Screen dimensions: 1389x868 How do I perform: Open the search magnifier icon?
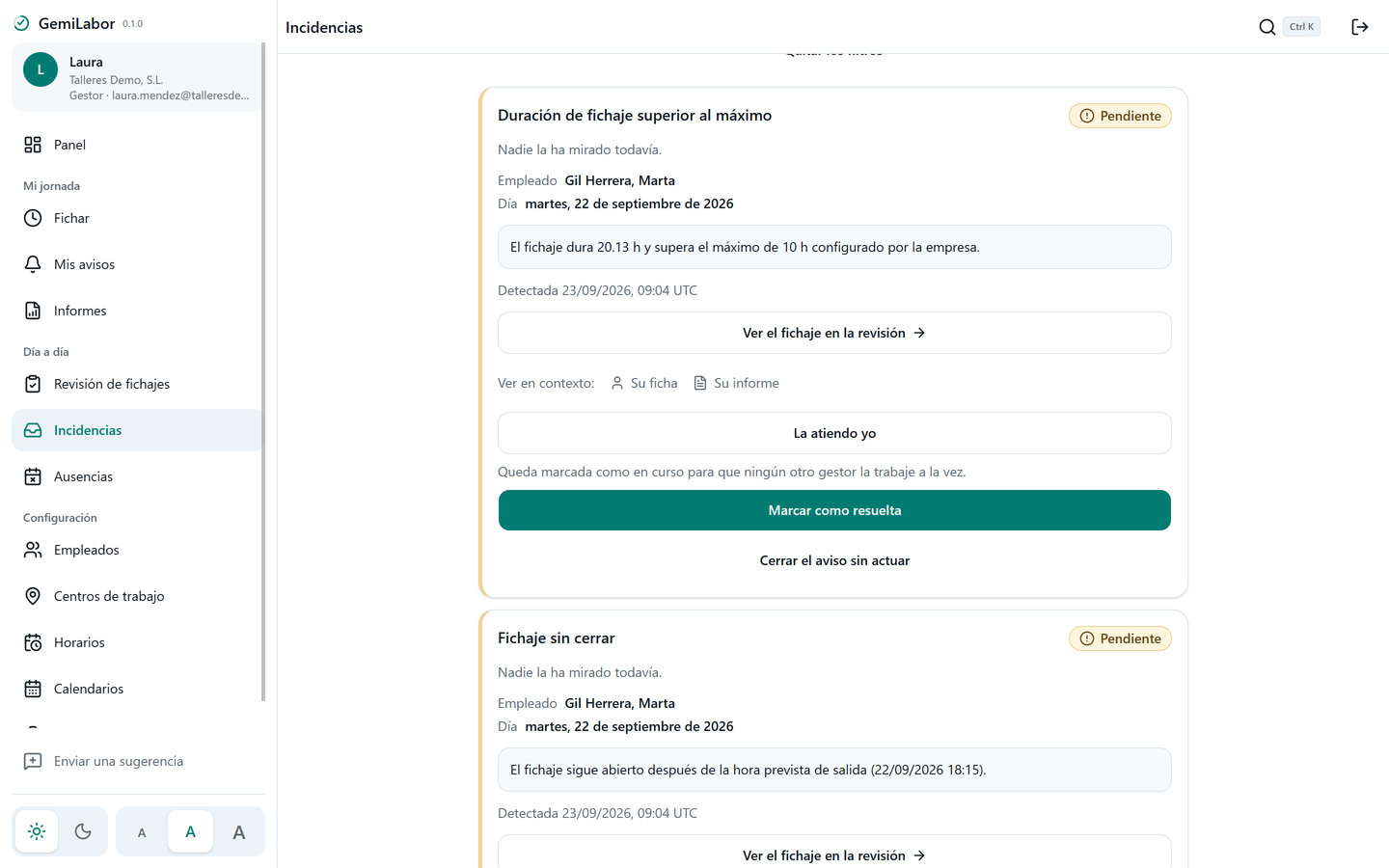(1267, 27)
